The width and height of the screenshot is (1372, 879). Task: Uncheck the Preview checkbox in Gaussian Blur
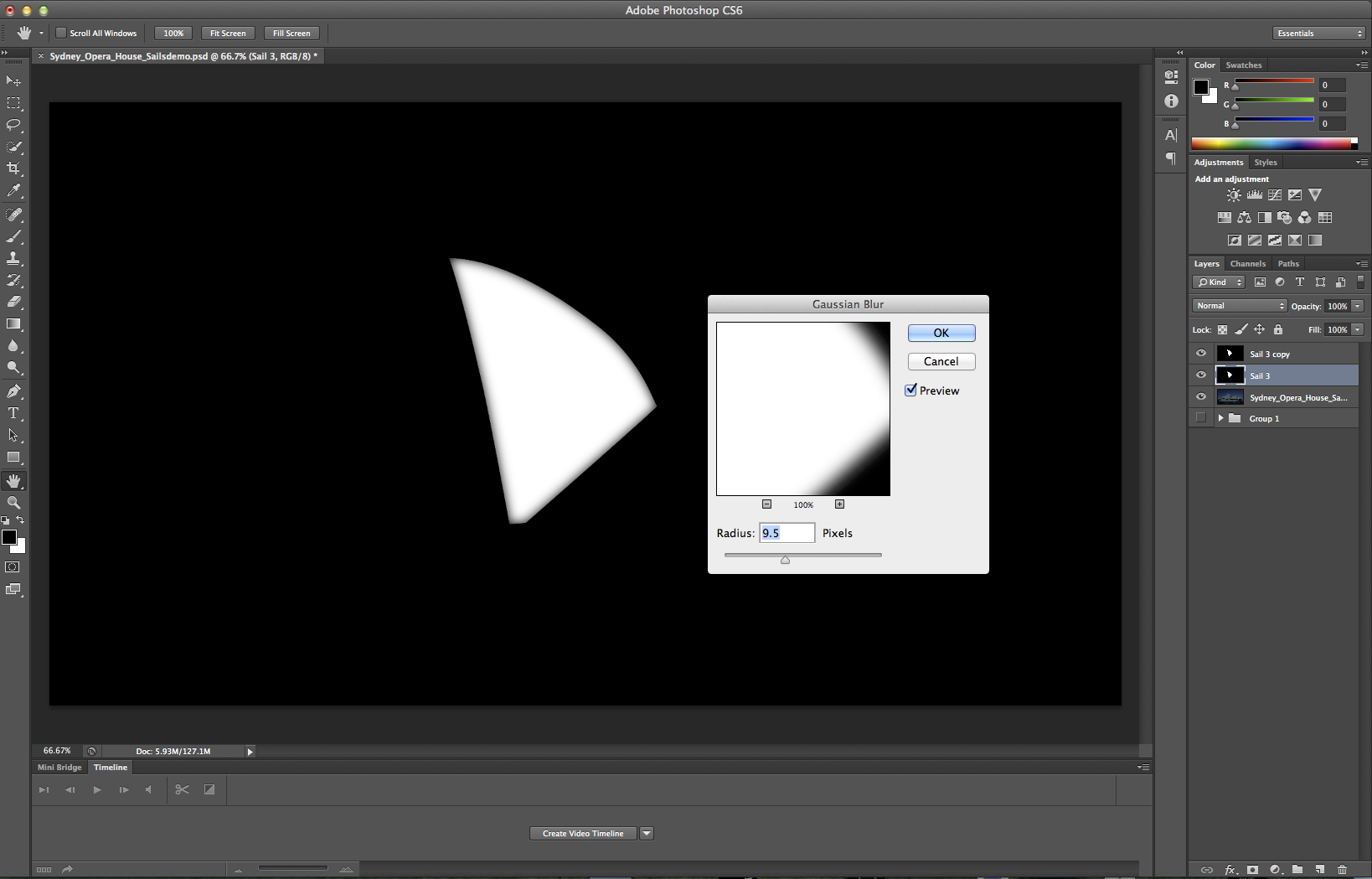coord(911,390)
